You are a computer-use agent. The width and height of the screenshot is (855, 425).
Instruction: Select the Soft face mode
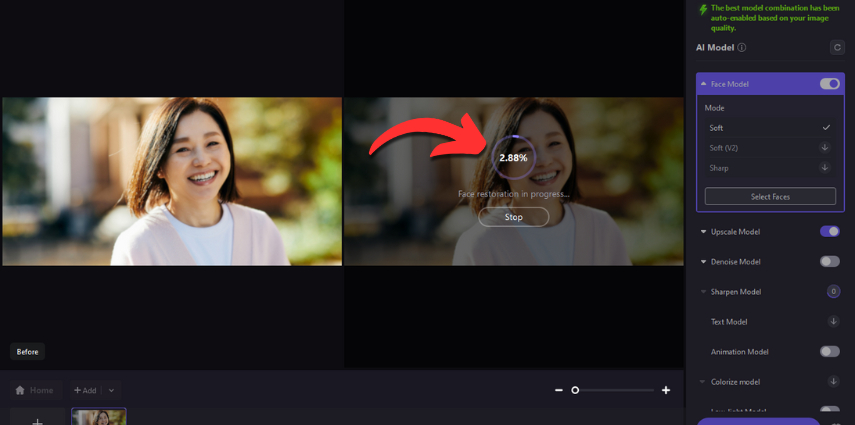tap(770, 128)
